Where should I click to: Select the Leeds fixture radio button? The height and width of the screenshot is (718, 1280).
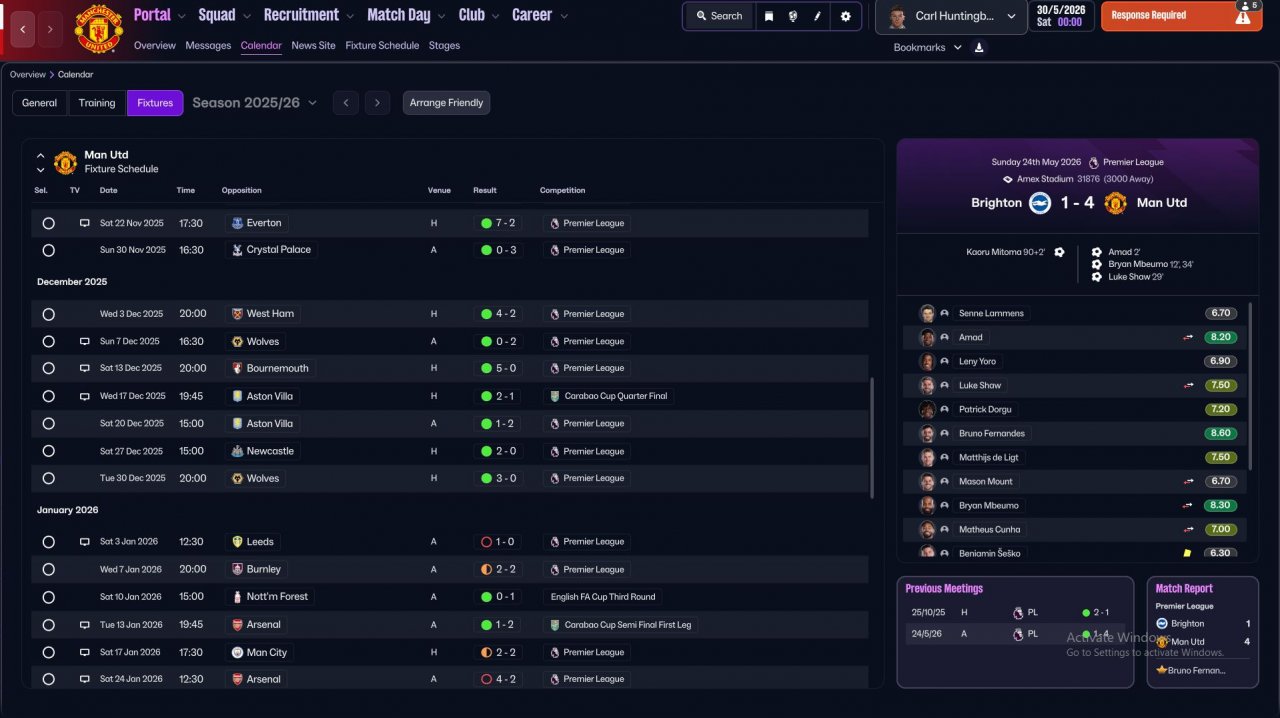point(48,542)
